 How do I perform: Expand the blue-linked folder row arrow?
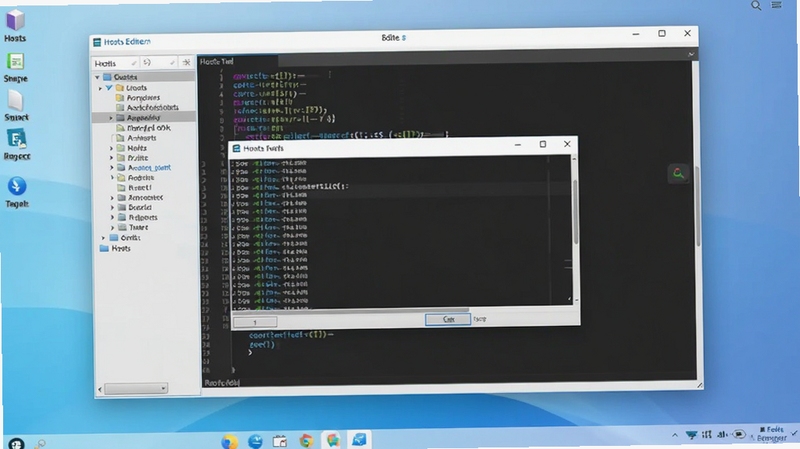coord(112,167)
